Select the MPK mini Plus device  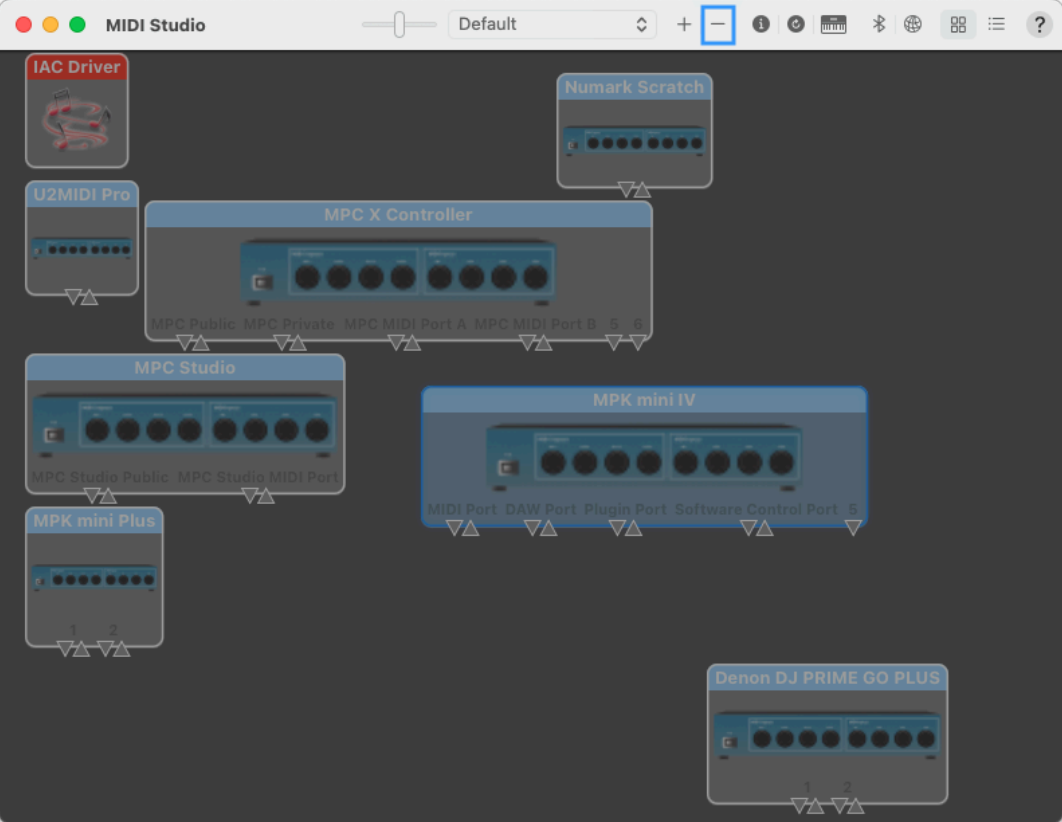pyautogui.click(x=94, y=577)
